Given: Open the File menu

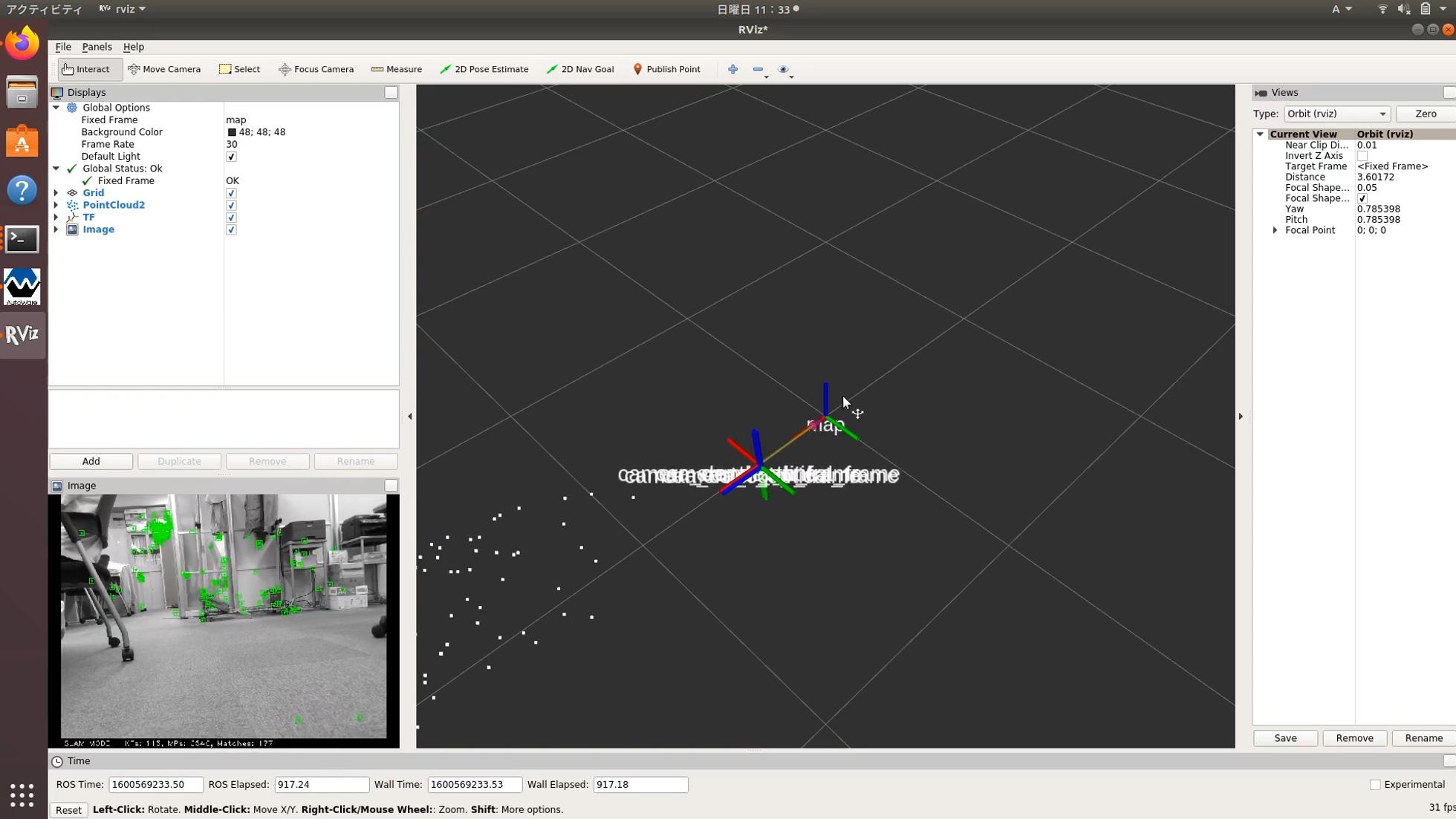Looking at the screenshot, I should [x=63, y=47].
